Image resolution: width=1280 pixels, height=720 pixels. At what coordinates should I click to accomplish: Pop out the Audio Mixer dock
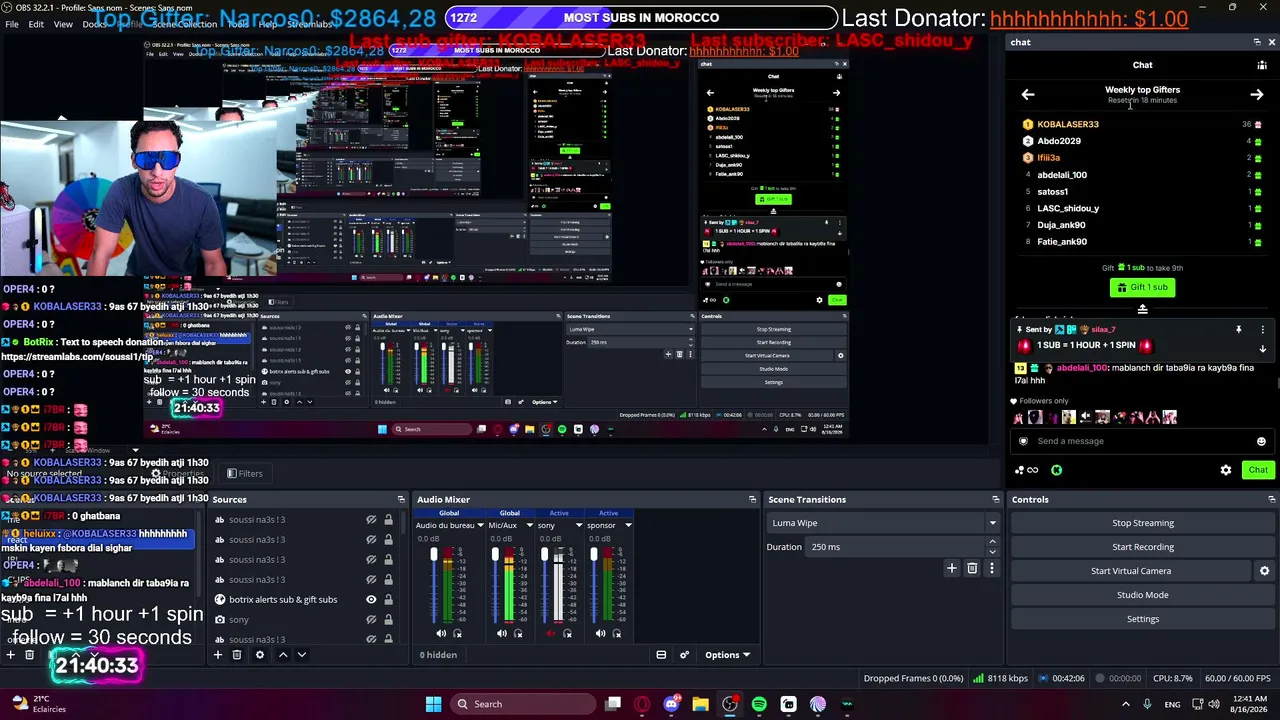752,499
